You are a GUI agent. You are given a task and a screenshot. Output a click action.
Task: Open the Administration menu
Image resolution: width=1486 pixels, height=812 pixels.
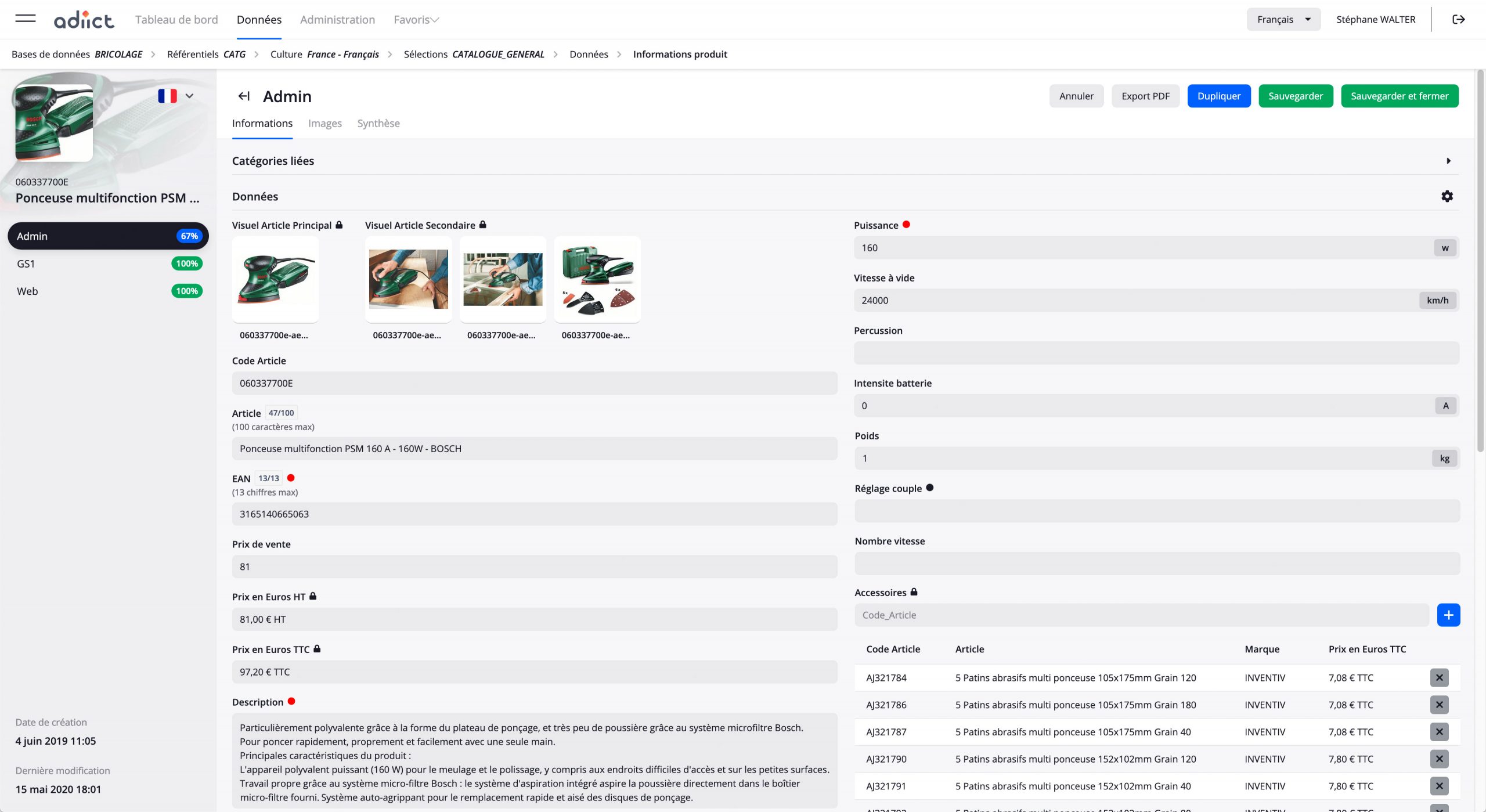[x=337, y=20]
